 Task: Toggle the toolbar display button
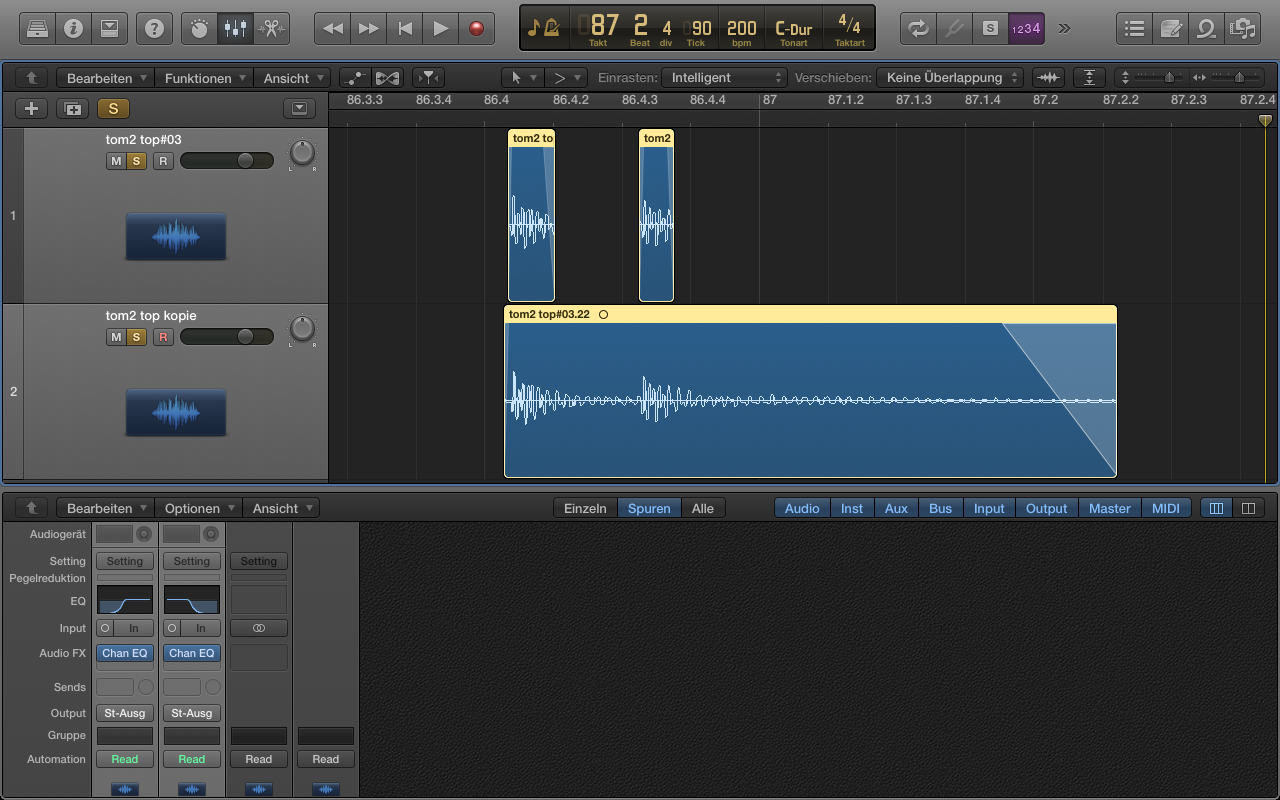coord(110,28)
